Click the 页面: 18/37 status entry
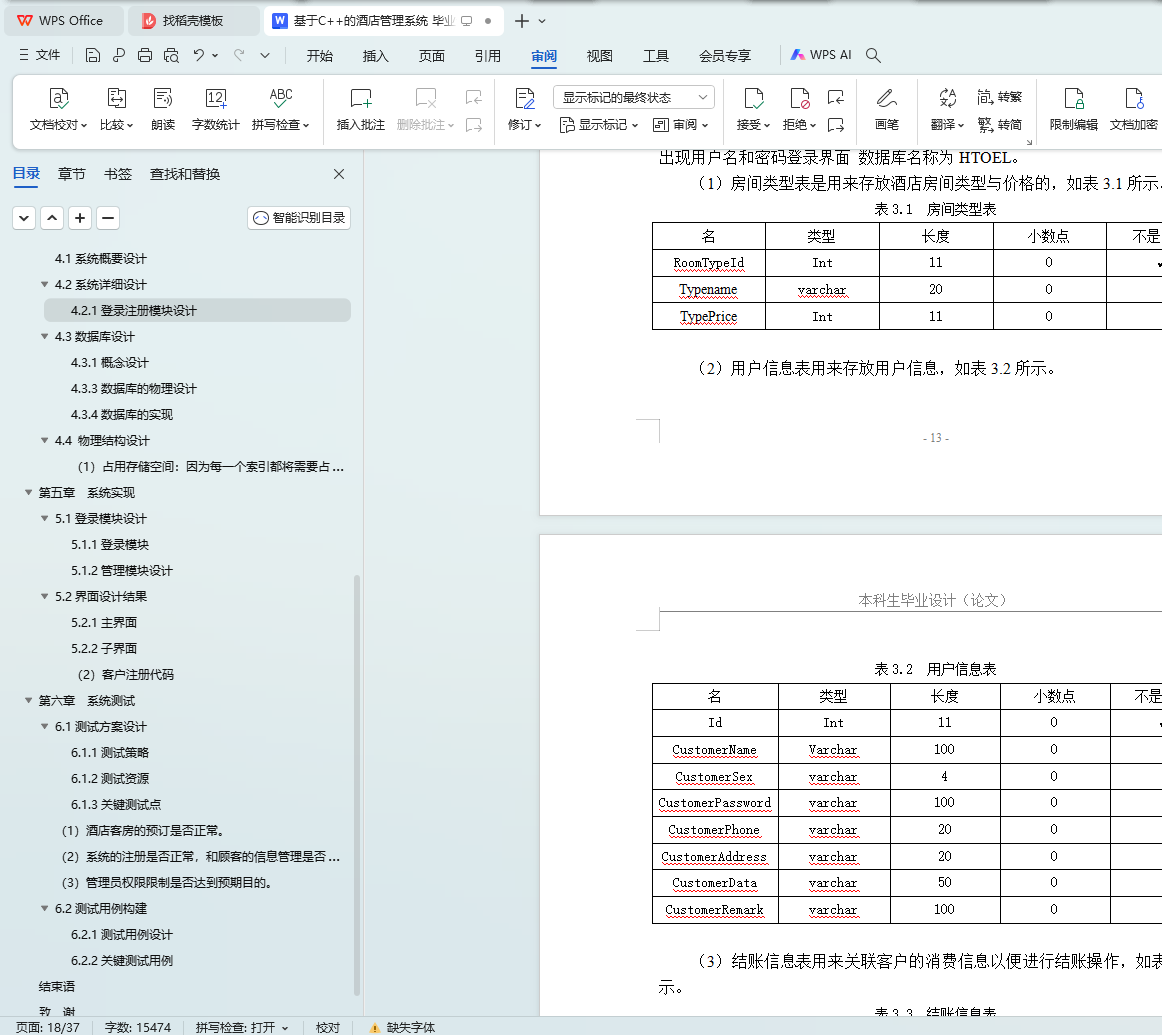Viewport: 1162px width, 1035px height. (47, 1028)
